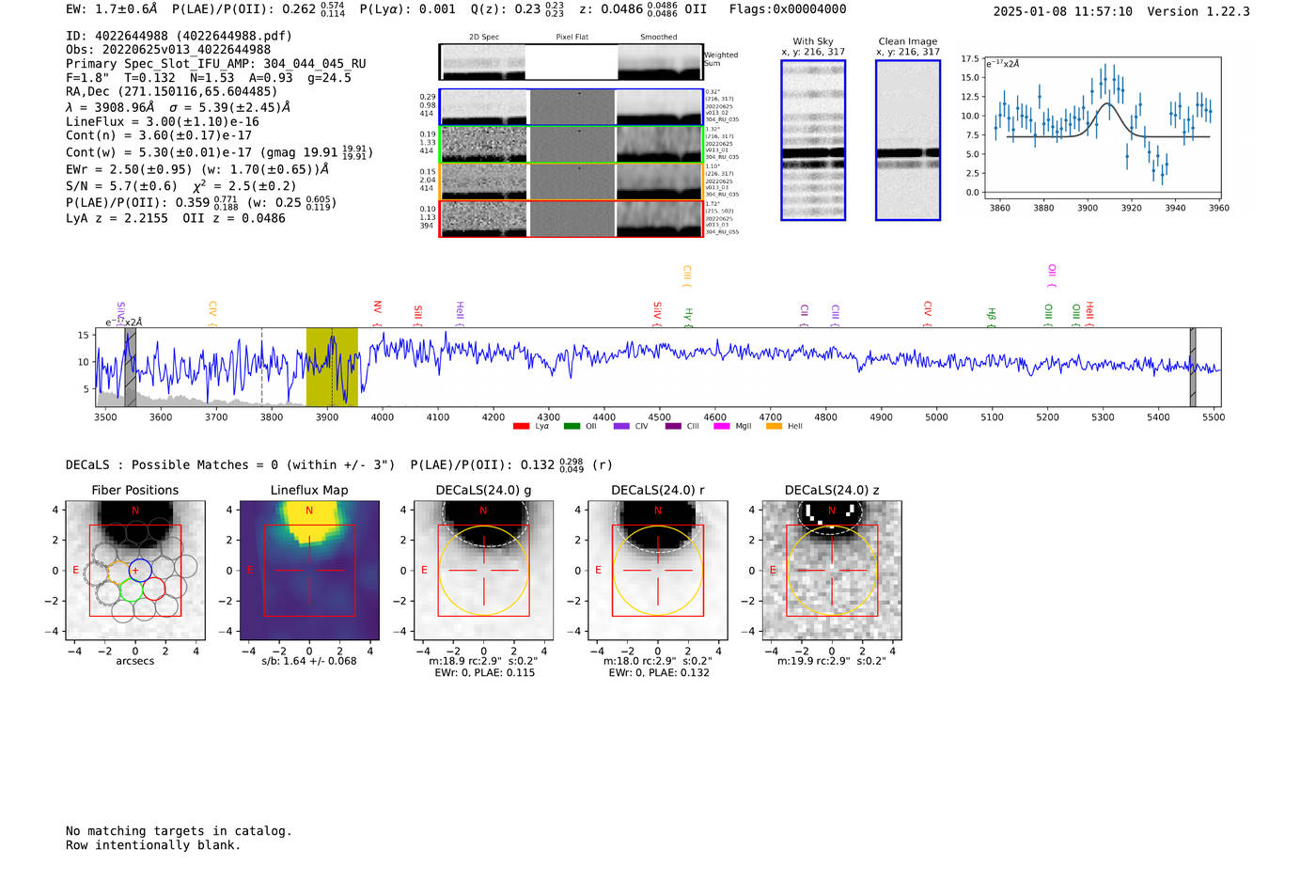Click the magenta OII line marker
Viewport: 1316px width, 896px height.
(1051, 276)
